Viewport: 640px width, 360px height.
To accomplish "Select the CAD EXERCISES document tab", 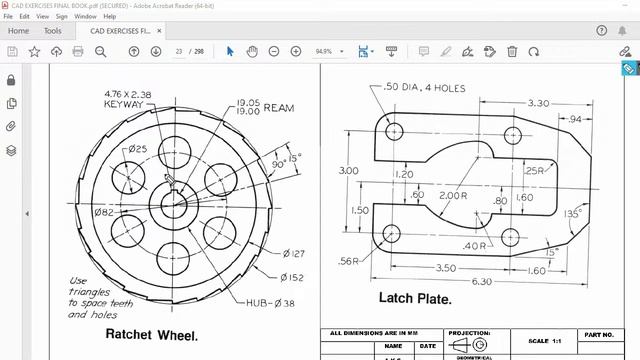I will pyautogui.click(x=120, y=31).
